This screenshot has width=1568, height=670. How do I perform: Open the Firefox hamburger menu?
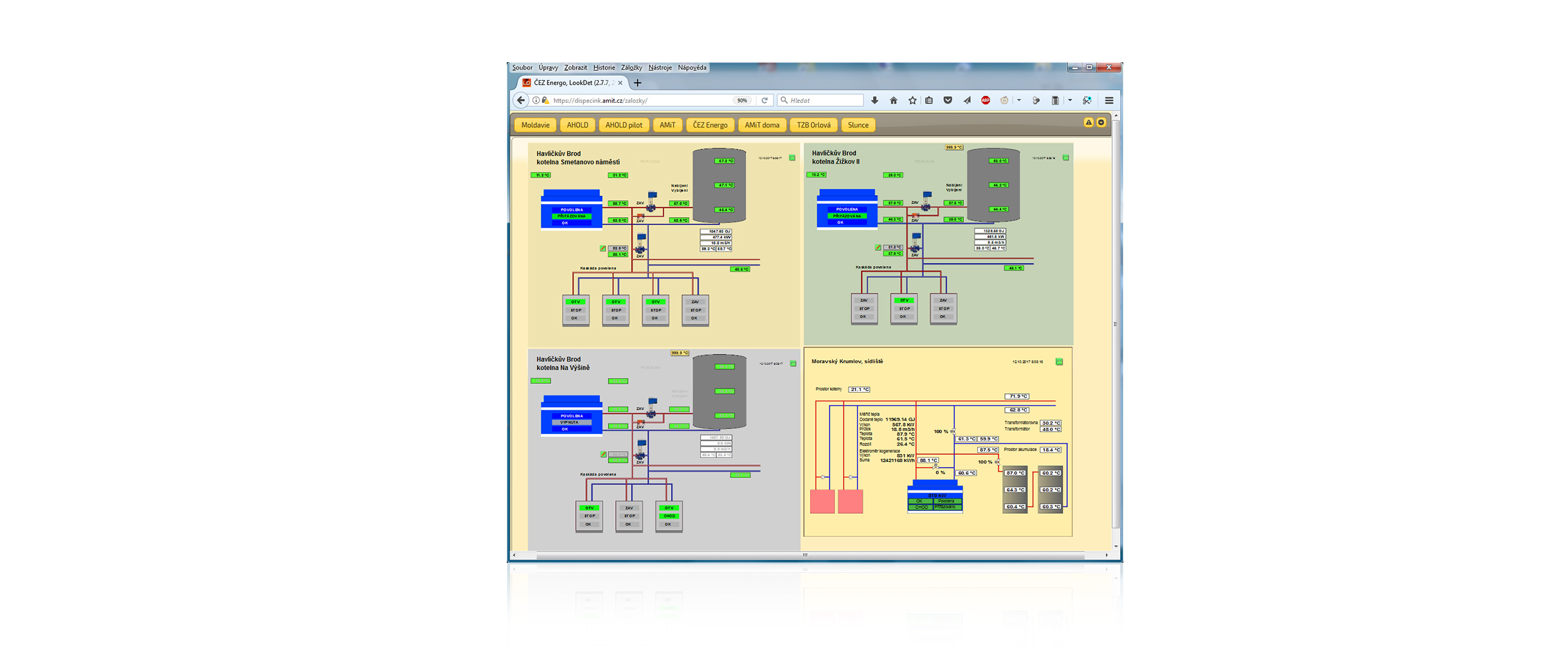click(x=1109, y=100)
